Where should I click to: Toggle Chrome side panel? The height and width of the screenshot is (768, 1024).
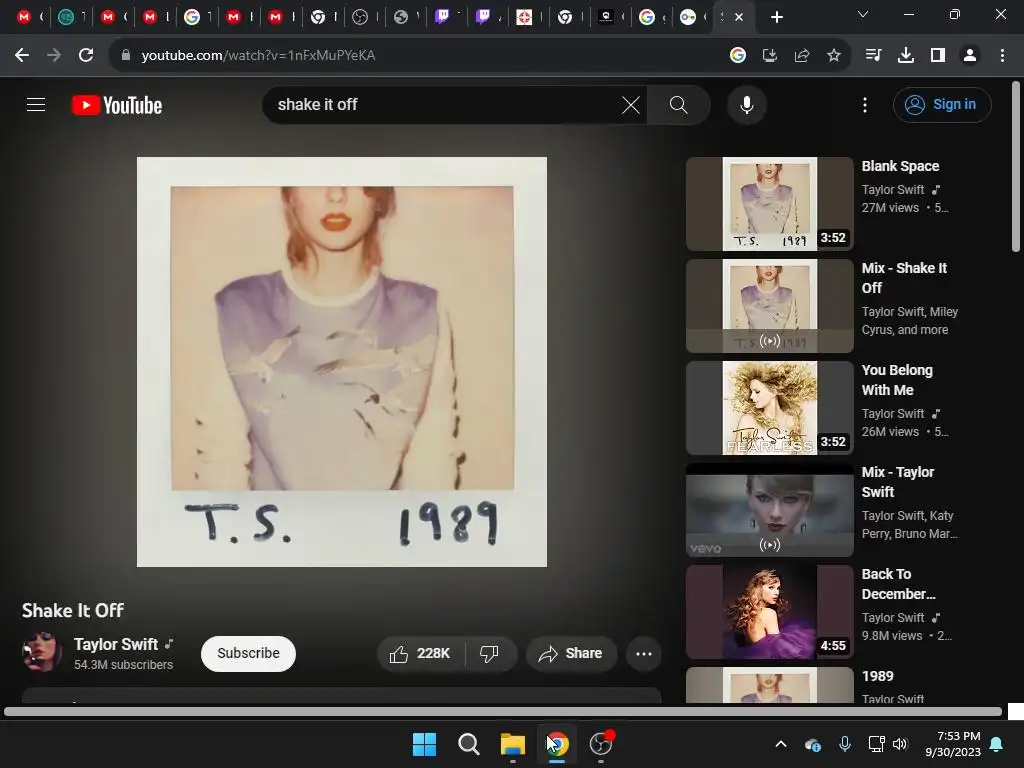click(x=938, y=56)
